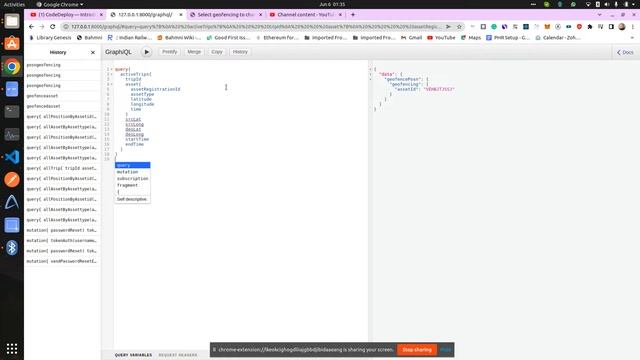
Task: Collapse the query block at line 1
Action: point(111,69)
